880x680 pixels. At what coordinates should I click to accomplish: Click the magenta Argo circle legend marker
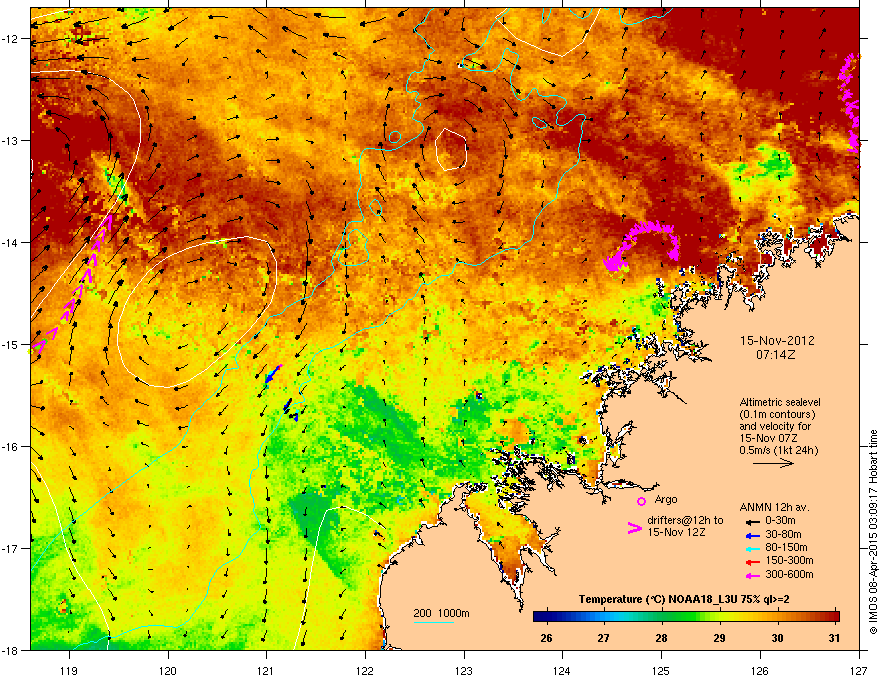tap(641, 501)
